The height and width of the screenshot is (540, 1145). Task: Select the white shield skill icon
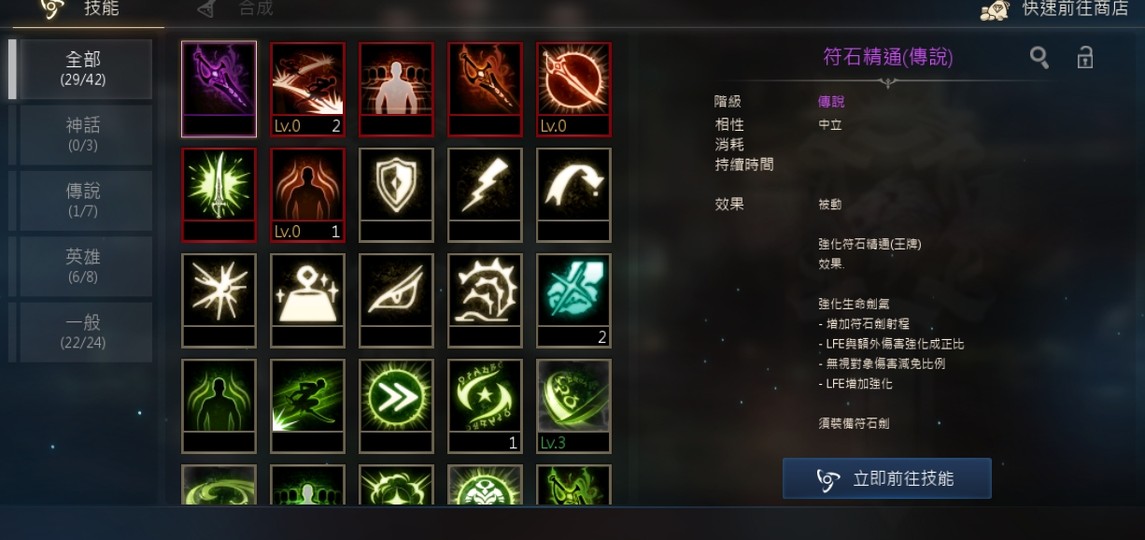point(397,194)
